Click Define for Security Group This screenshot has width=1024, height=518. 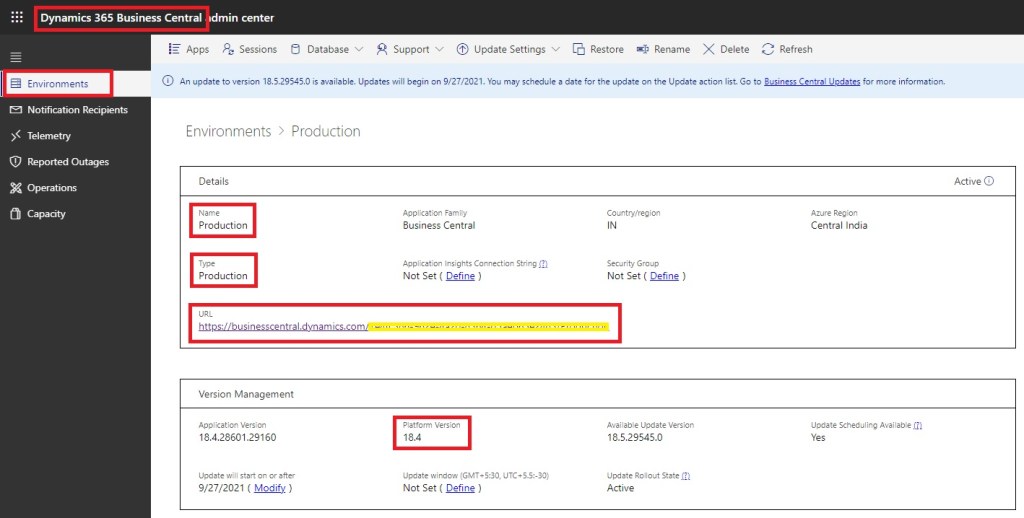[664, 276]
